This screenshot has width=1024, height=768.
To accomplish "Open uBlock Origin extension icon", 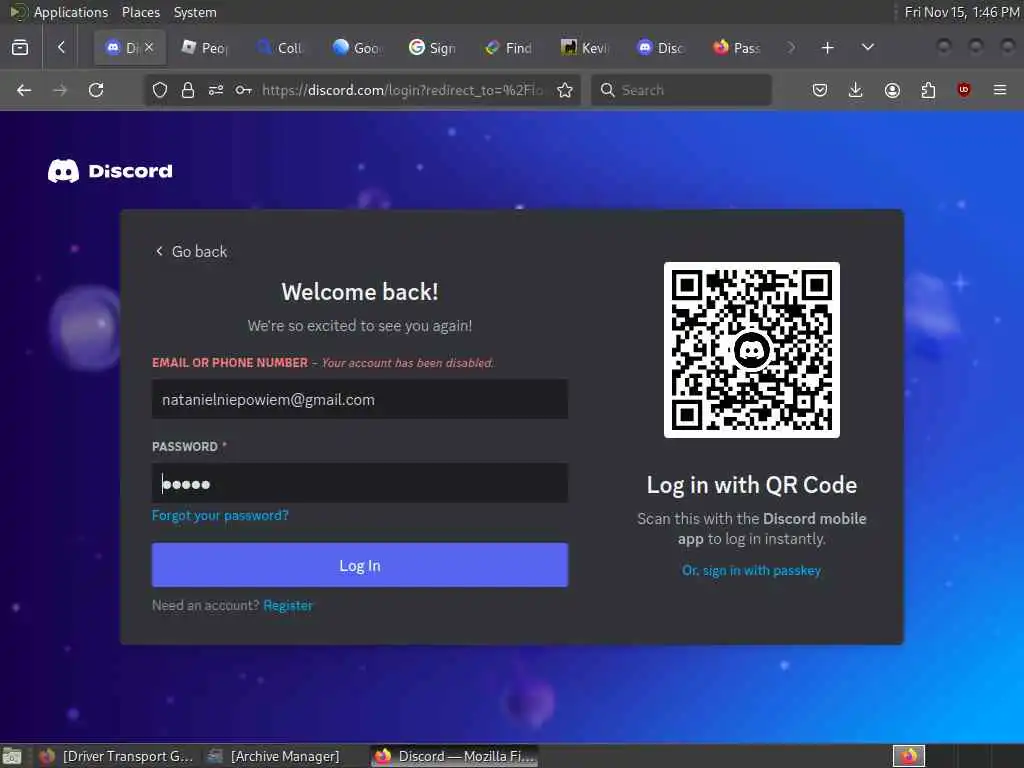I will point(964,90).
